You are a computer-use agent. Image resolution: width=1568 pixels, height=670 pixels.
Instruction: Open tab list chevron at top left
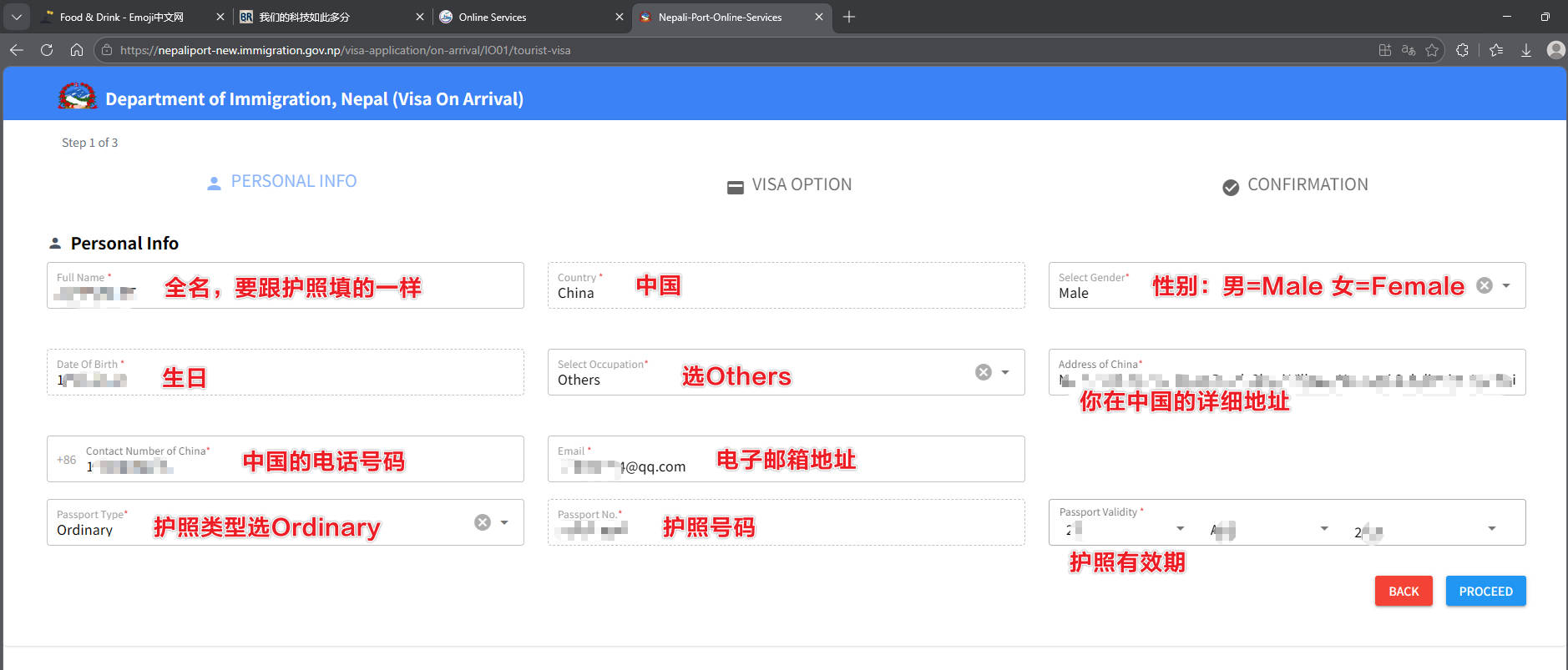(17, 17)
